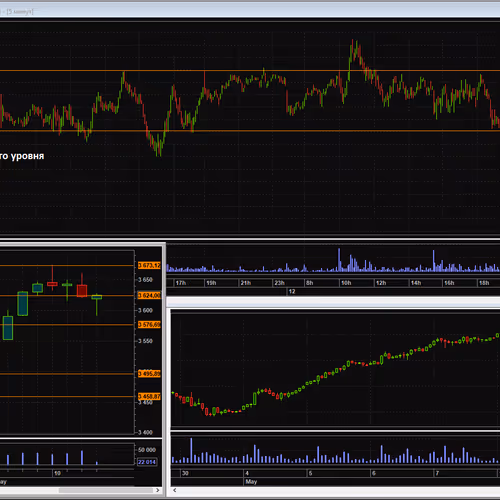
Task: Click the 10h time axis label
Action: pos(346,283)
